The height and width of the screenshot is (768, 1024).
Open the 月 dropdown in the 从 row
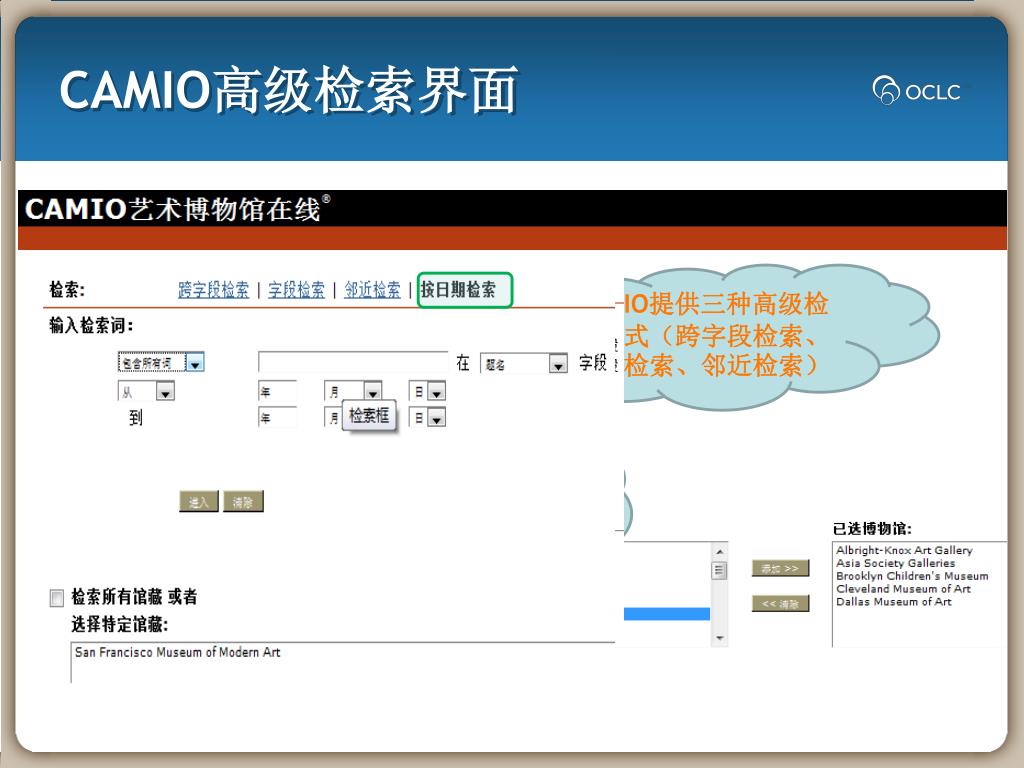(353, 391)
